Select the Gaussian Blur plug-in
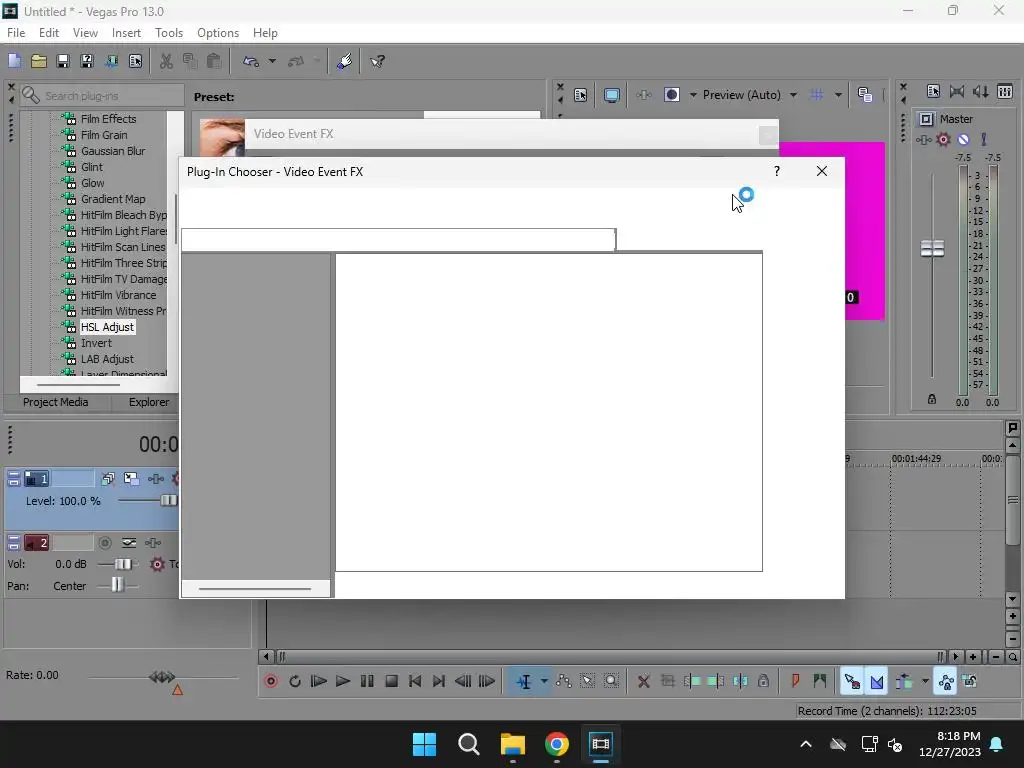 (113, 151)
